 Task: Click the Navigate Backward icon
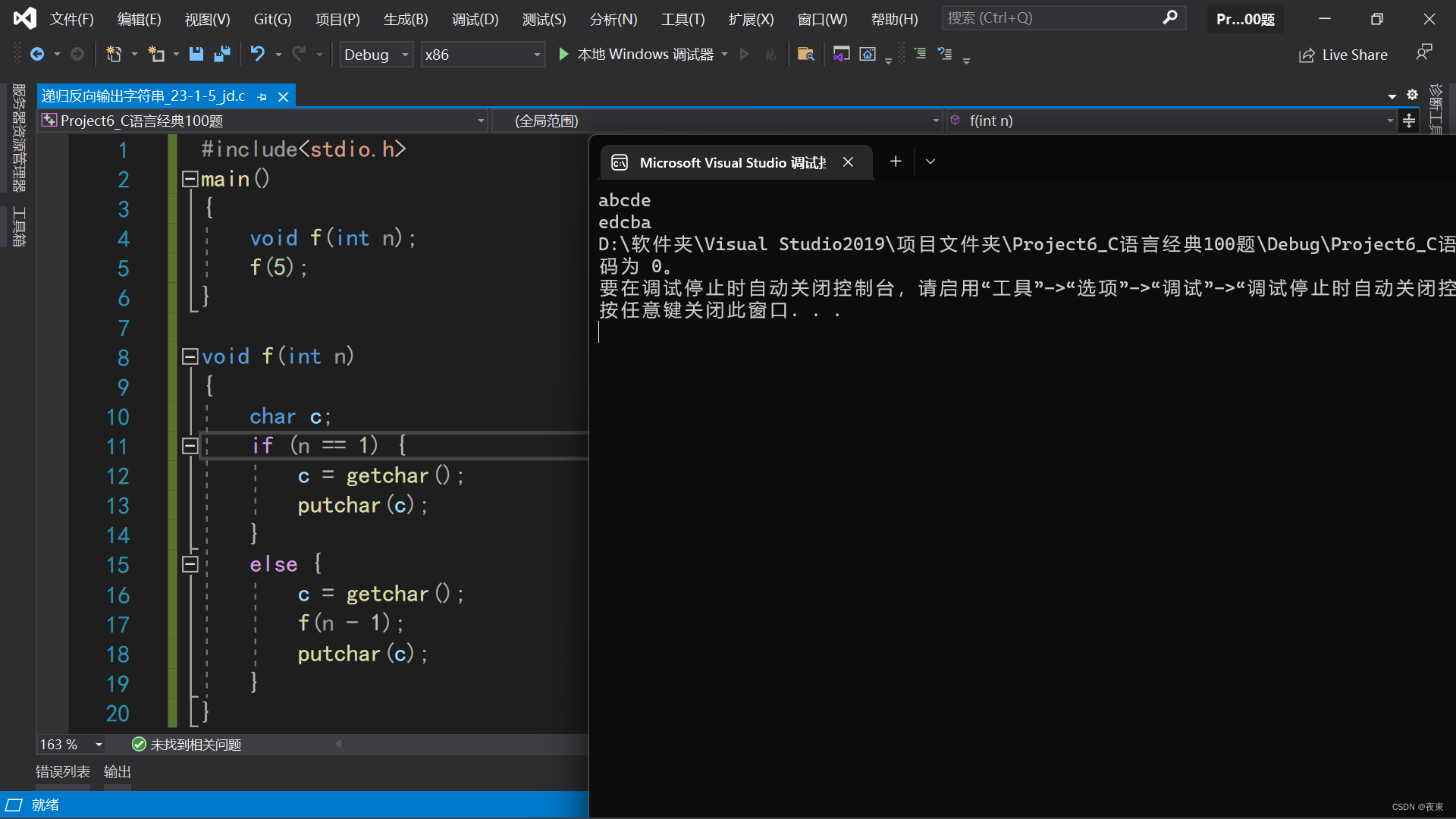(37, 54)
